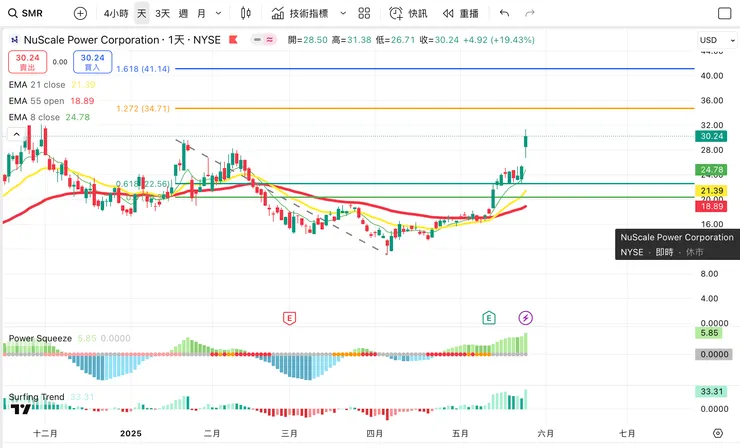
Task: Start bar replay with 重播
Action: pos(461,13)
